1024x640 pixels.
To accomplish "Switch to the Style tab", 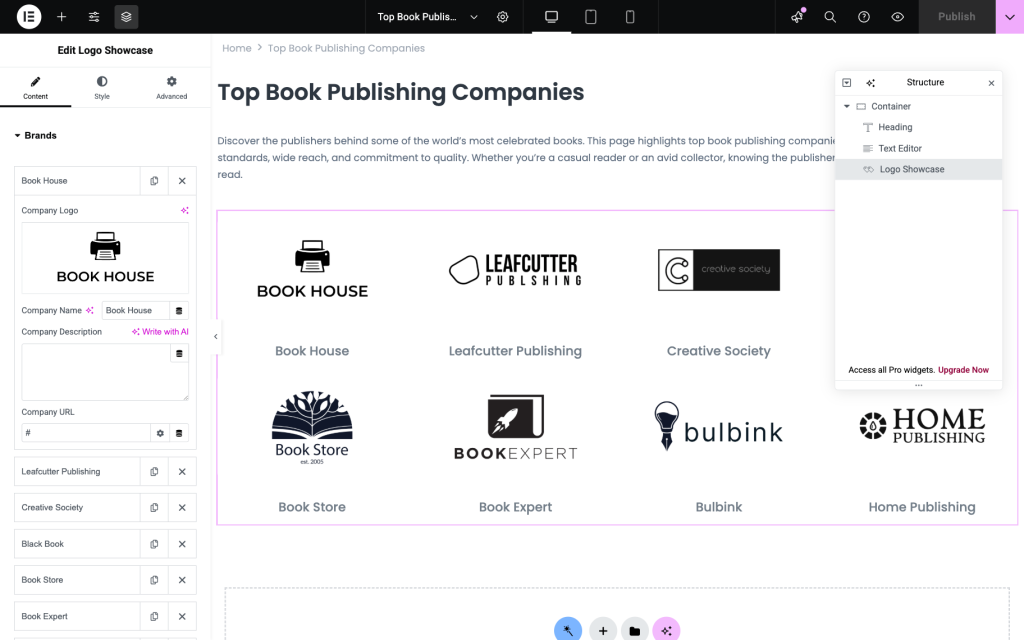I will [102, 88].
